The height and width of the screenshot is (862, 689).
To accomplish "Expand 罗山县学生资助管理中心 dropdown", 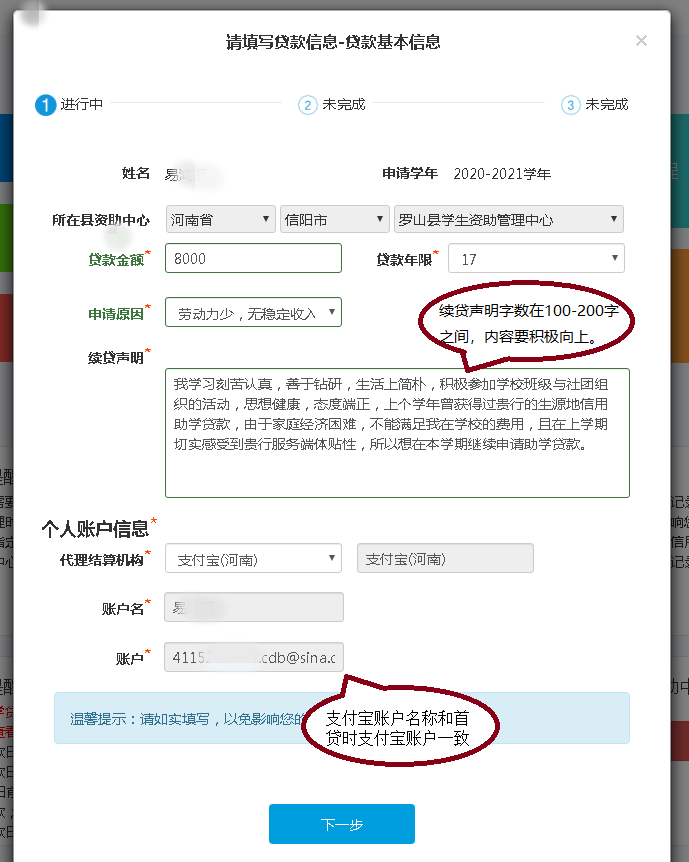I will point(509,219).
